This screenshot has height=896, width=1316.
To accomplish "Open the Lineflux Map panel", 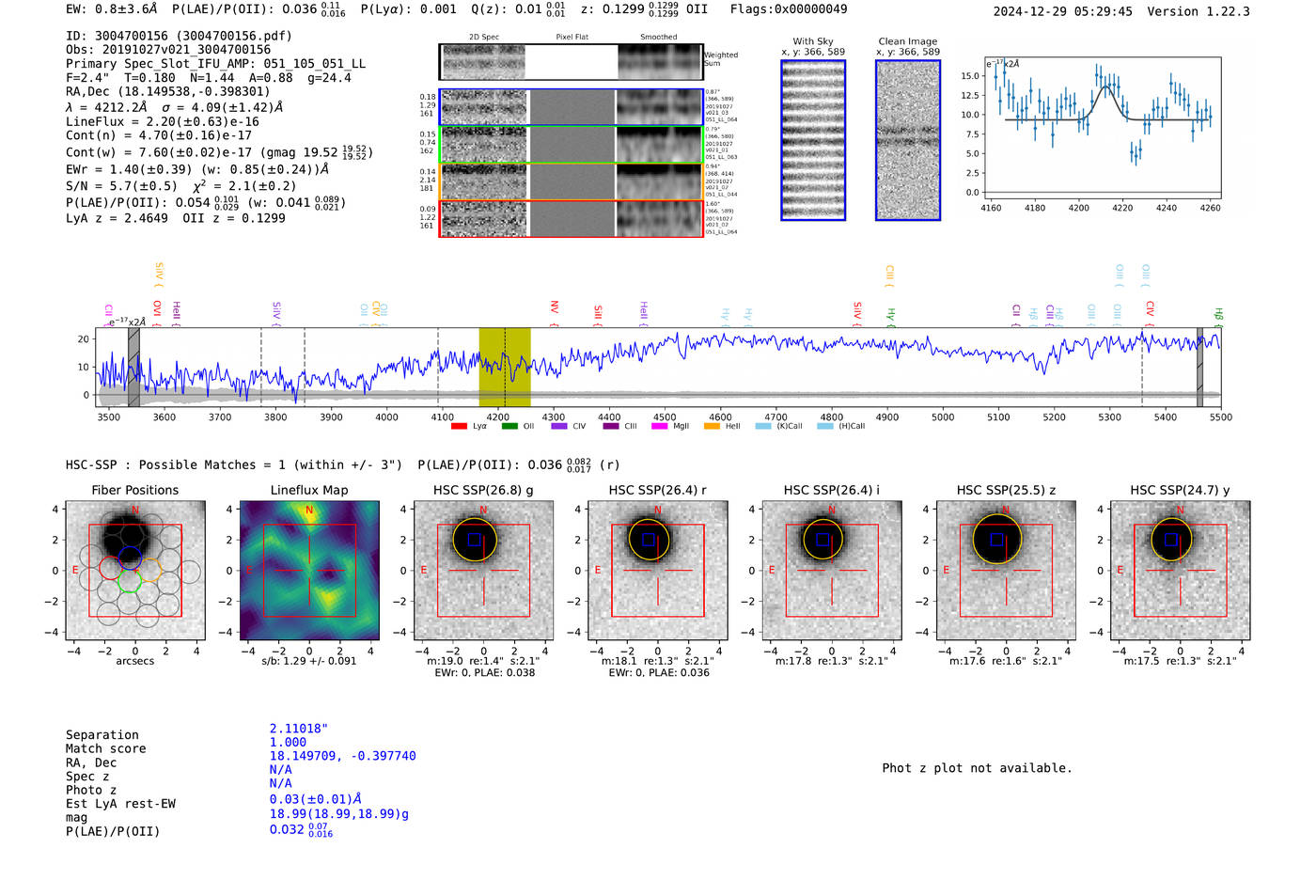I will [x=309, y=571].
